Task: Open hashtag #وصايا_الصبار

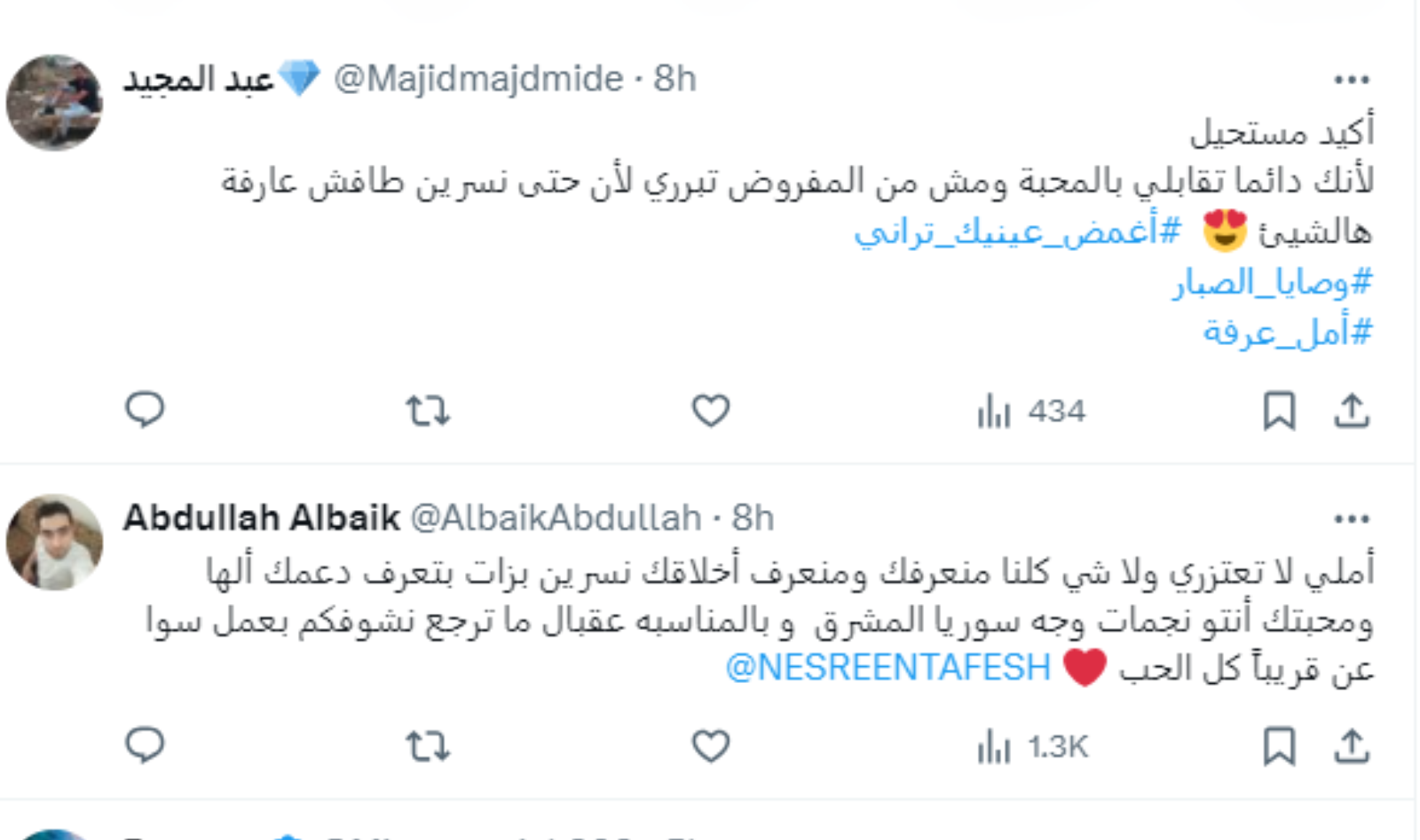Action: pos(1273,283)
